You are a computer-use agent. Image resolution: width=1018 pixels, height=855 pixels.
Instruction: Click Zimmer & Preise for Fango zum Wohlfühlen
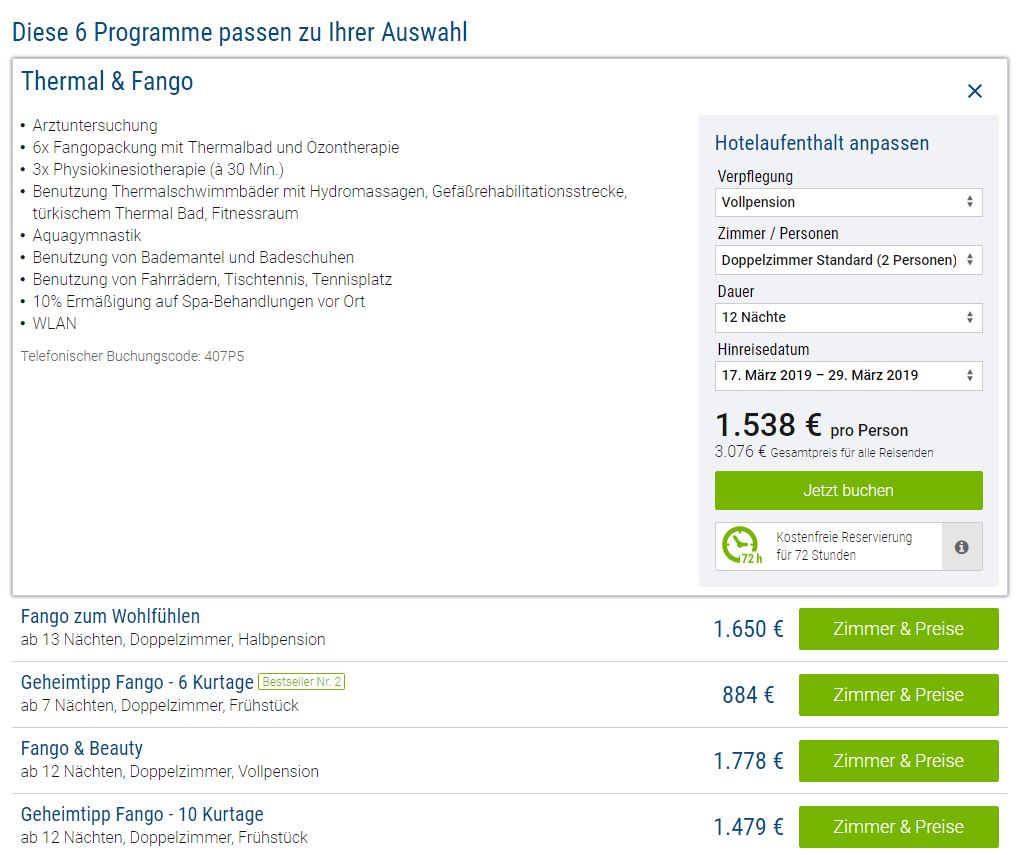click(898, 629)
